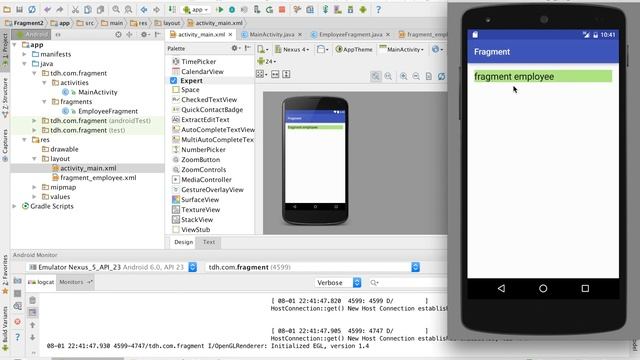
Task: Click the Cut scissors icon
Action: tap(76, 9)
